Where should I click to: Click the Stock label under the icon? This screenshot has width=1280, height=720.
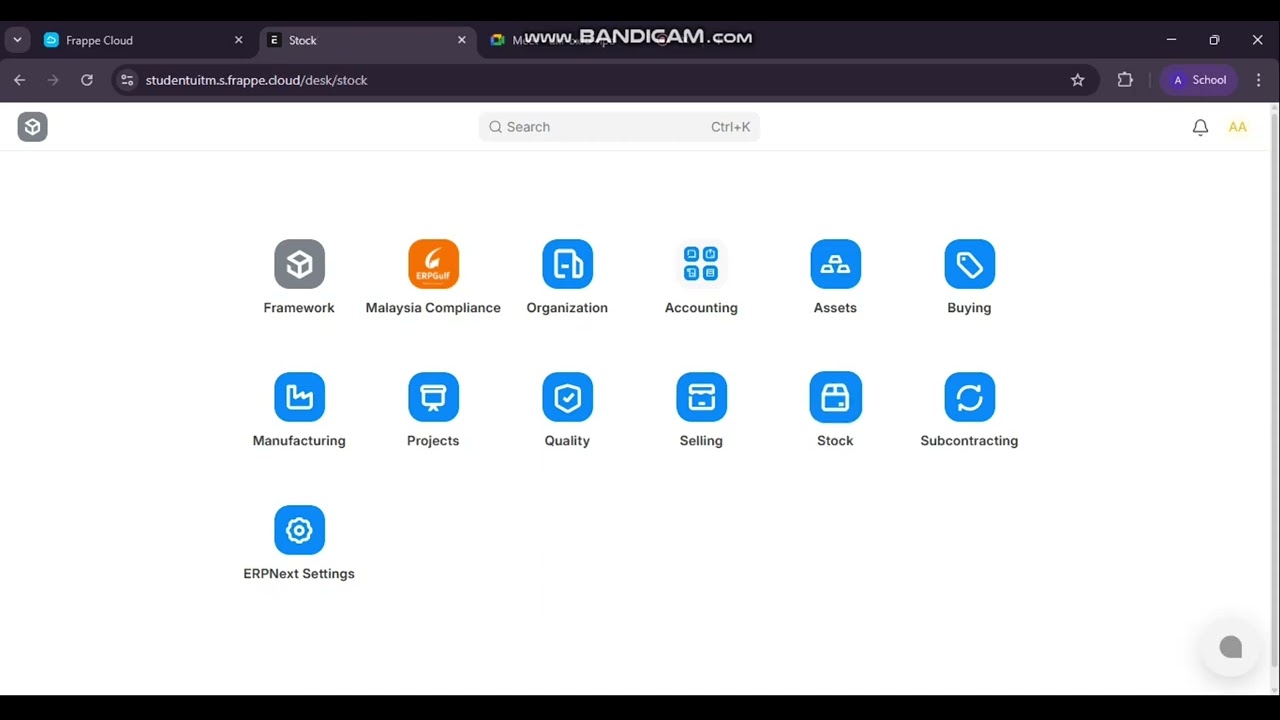[x=835, y=441]
